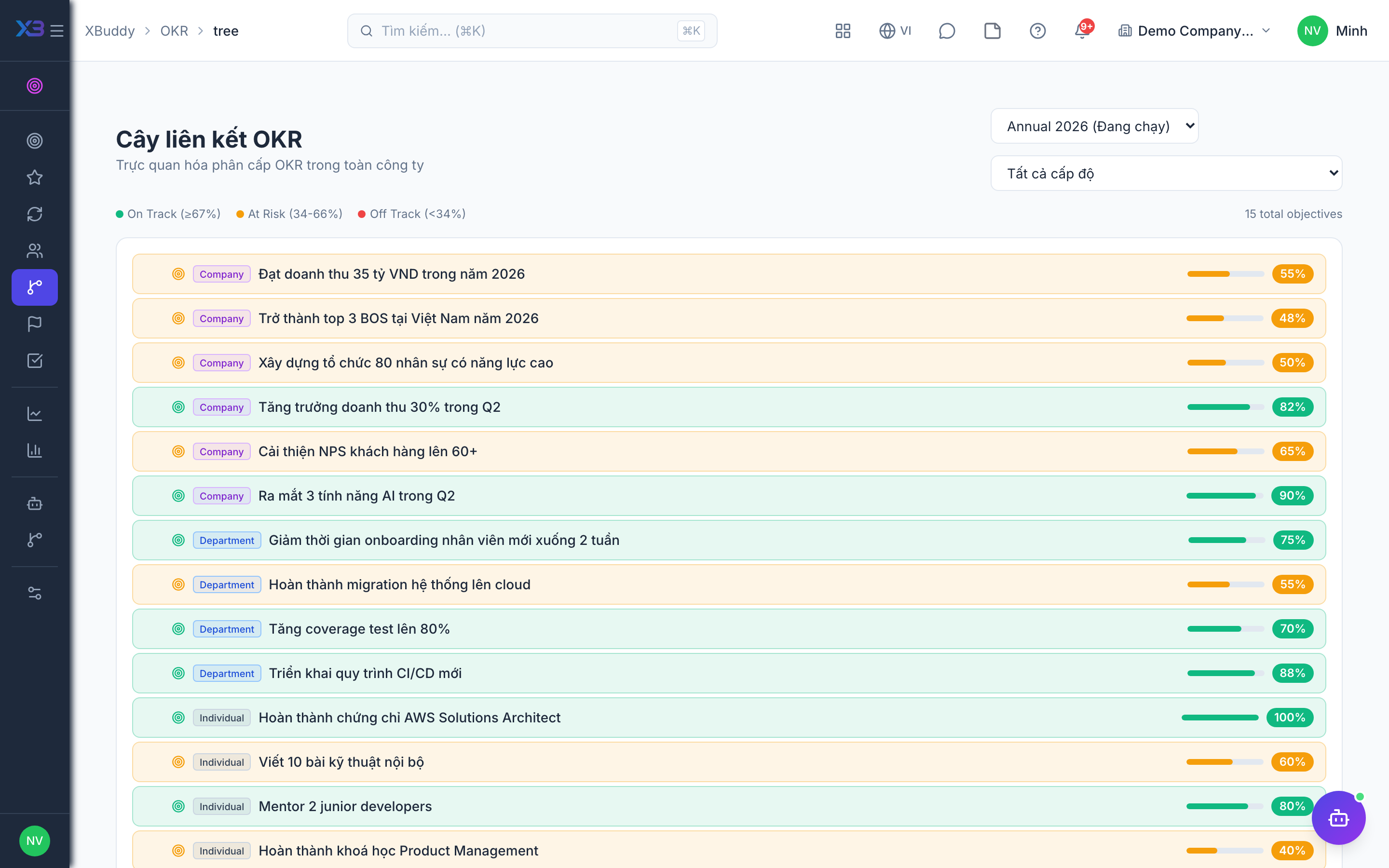Open the note document icon in header

(992, 30)
